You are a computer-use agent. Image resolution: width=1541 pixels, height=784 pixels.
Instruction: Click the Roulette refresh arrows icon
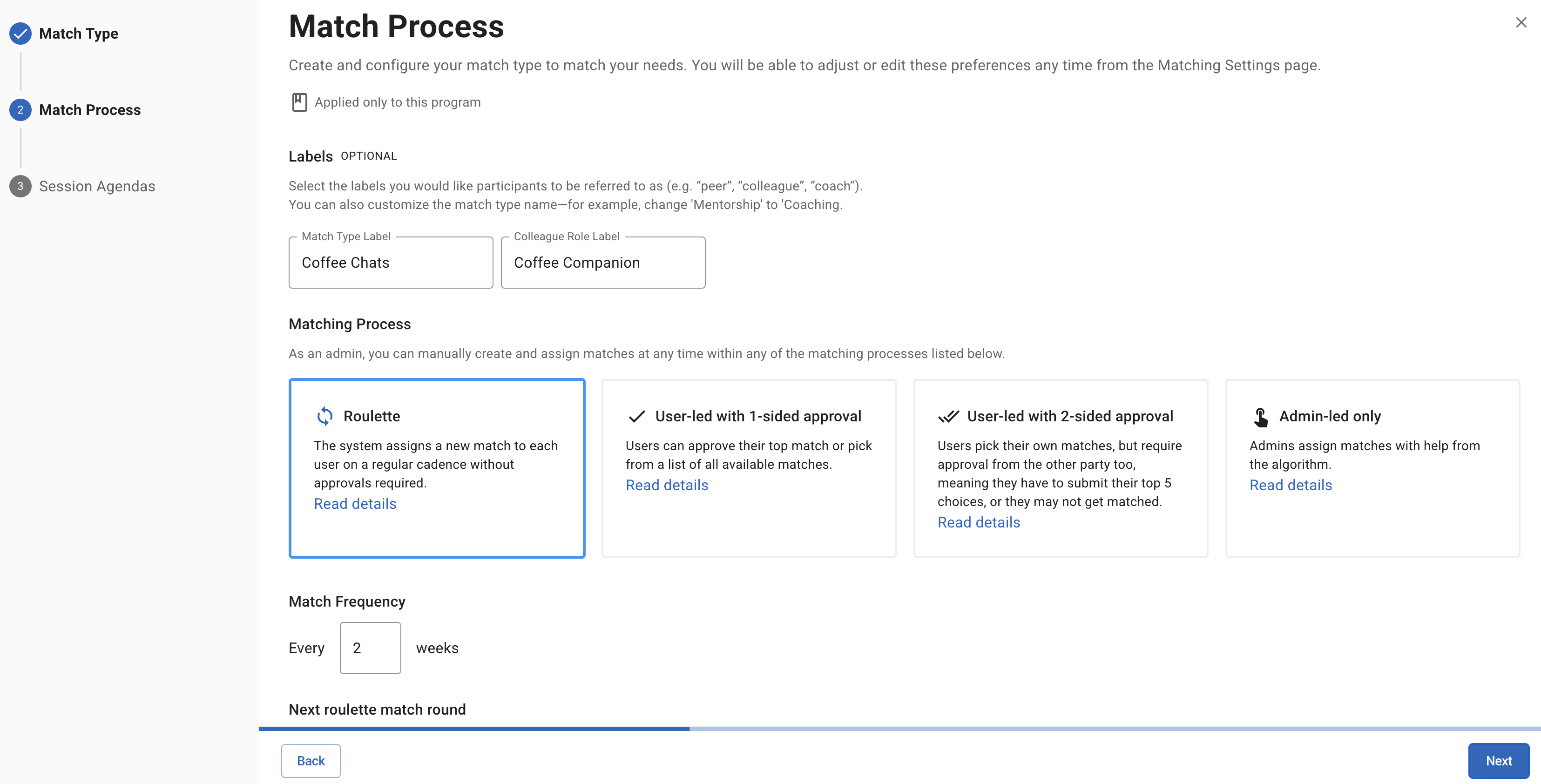[x=324, y=416]
